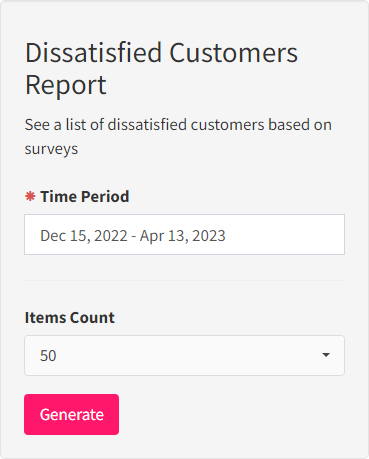The width and height of the screenshot is (369, 459).
Task: Click the Apr 13, 2023 end date text
Action: click(183, 236)
